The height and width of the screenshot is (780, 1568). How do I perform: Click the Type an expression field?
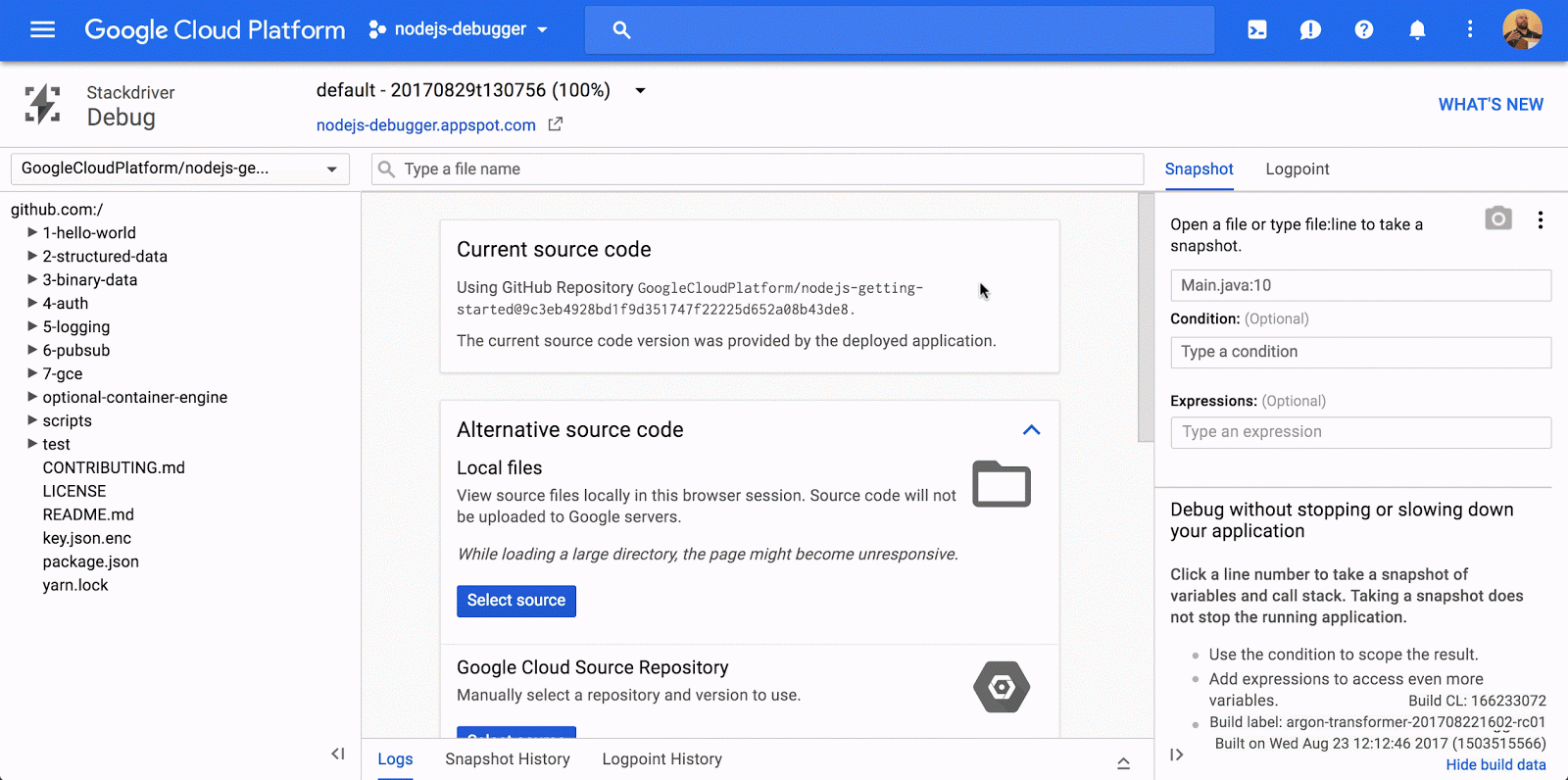pos(1361,432)
